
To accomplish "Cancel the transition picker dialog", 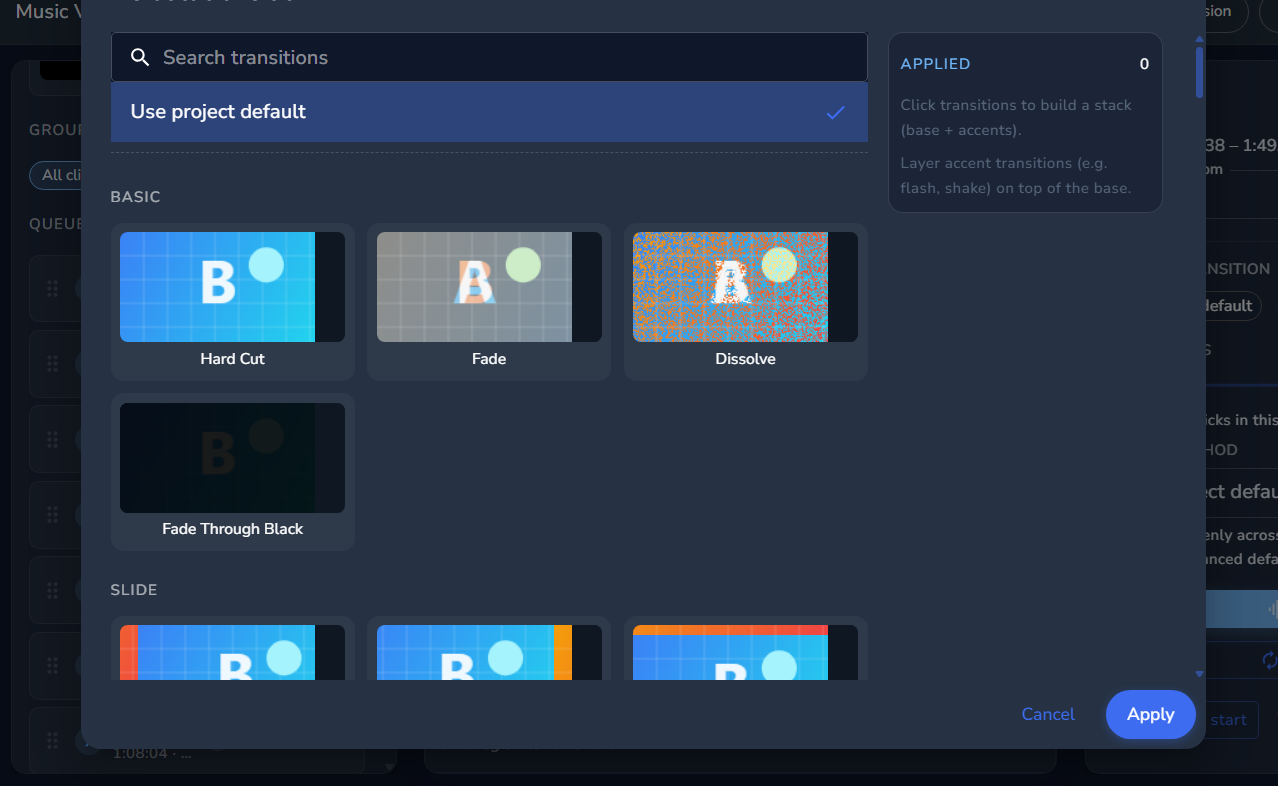I will click(1048, 714).
